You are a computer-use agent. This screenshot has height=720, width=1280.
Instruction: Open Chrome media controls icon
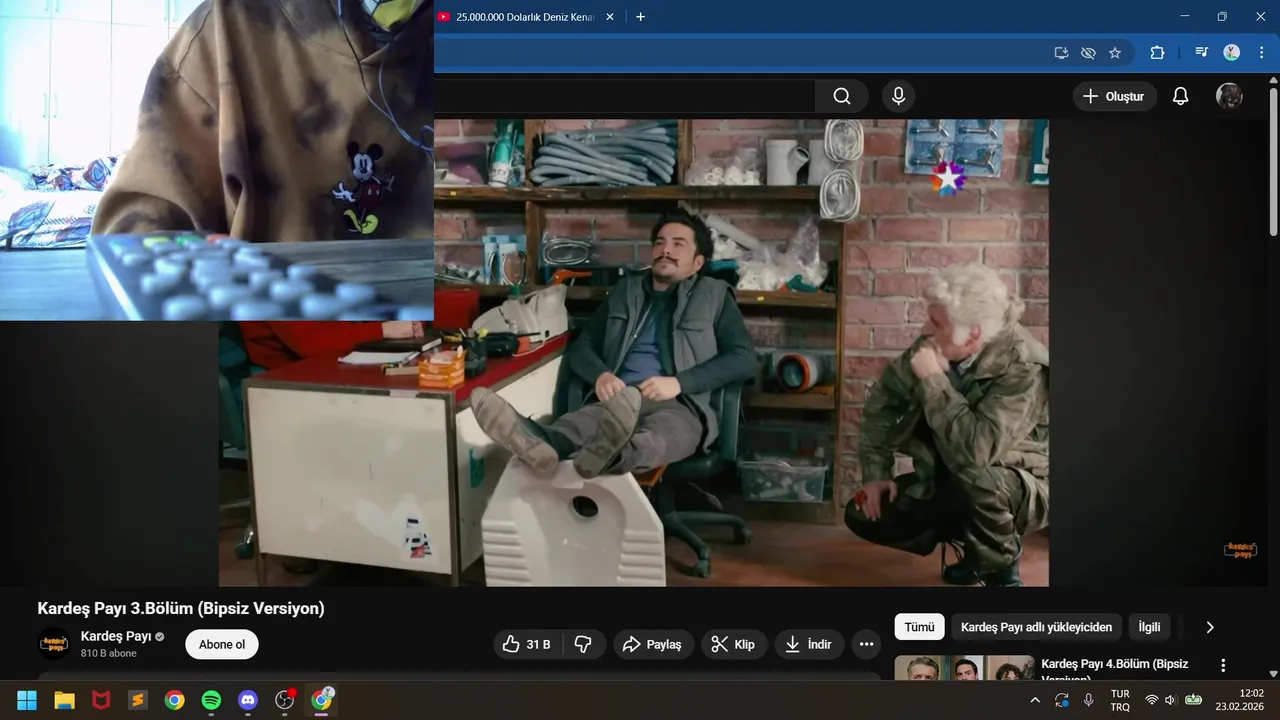[1201, 53]
